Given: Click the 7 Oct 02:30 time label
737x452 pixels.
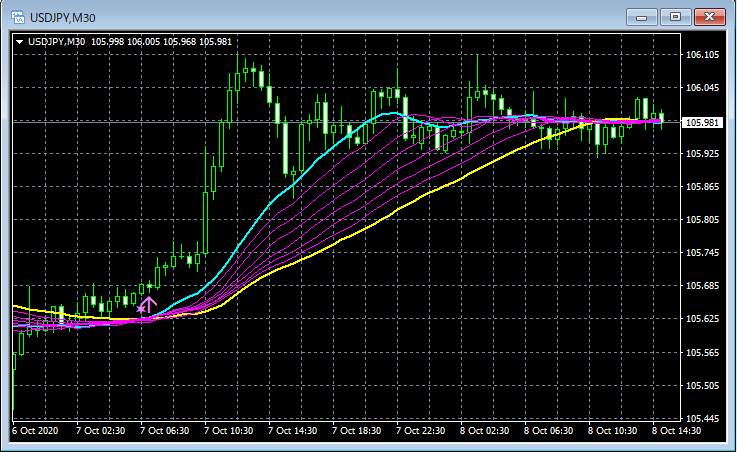Looking at the screenshot, I should pyautogui.click(x=101, y=431).
